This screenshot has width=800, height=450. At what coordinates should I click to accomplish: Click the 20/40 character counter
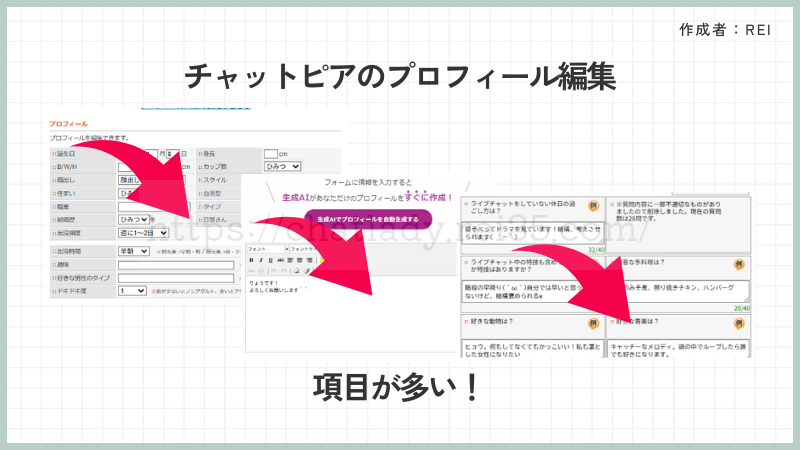click(742, 308)
